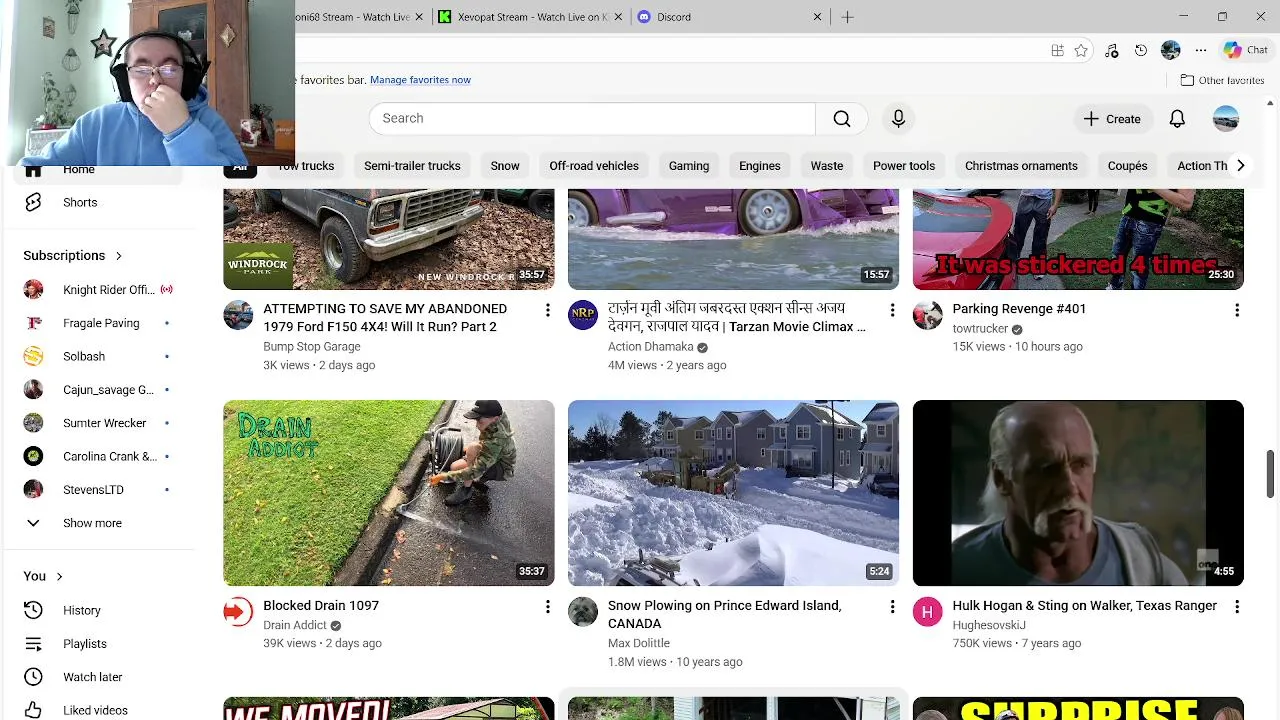Screen dimensions: 1280x720
Task: Select Christmas ornaments filter chip
Action: point(1021,166)
